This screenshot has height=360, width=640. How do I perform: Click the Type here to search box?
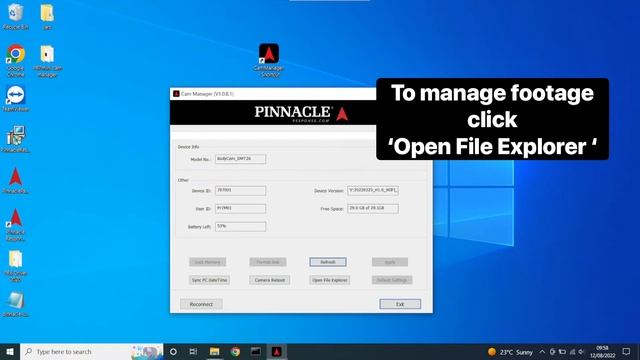coord(92,351)
